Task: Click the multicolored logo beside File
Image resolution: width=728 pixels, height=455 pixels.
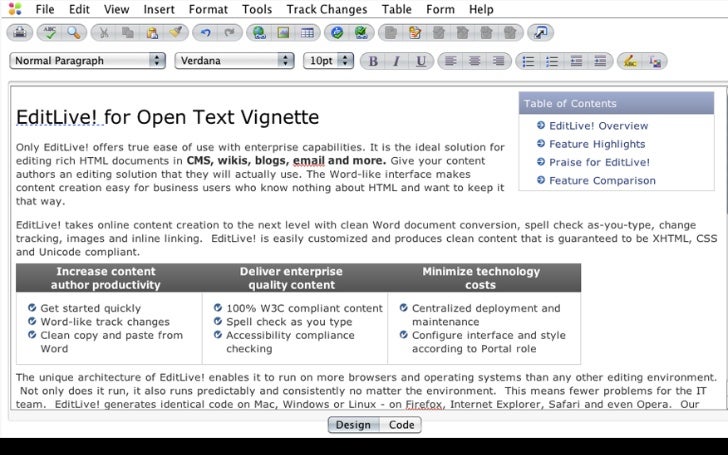Action: coord(15,9)
